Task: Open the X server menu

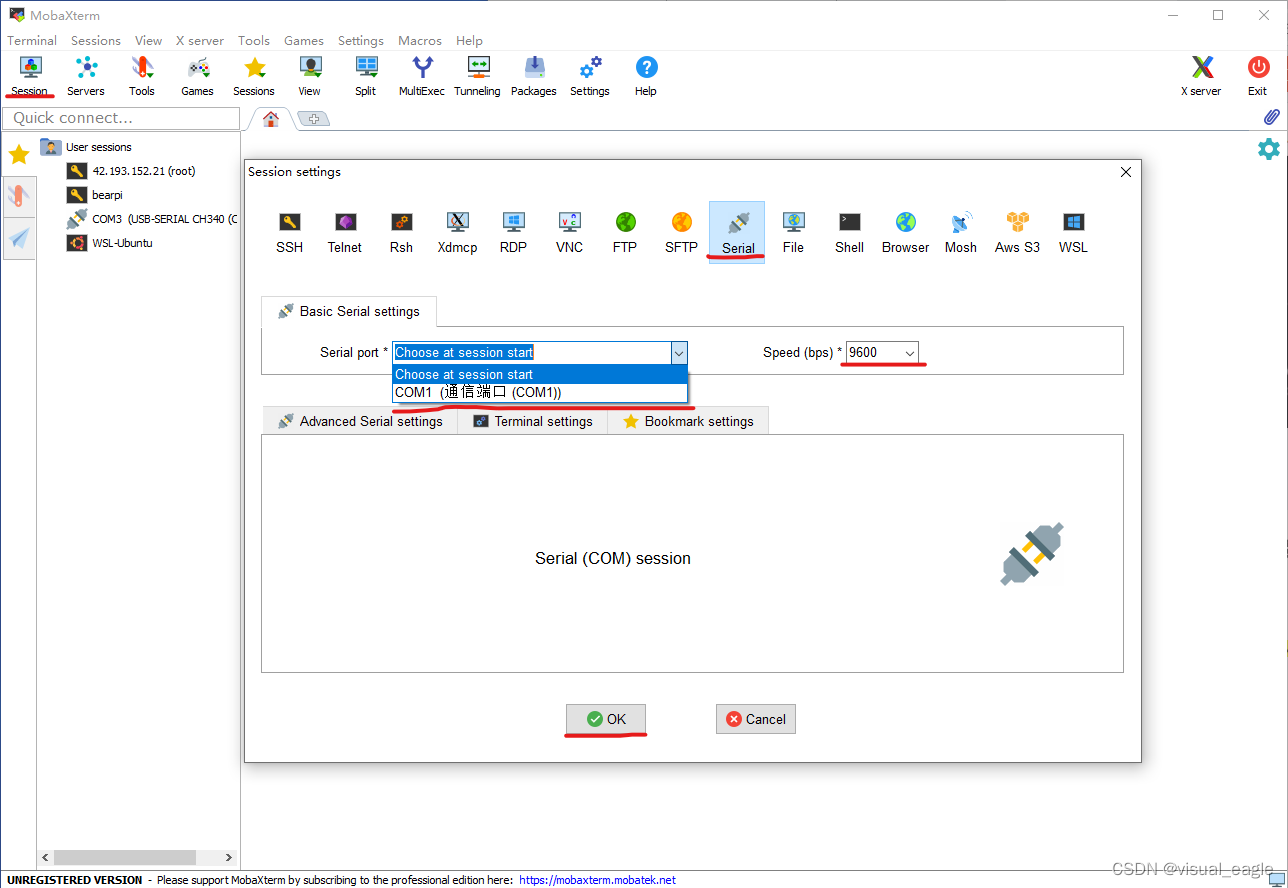Action: click(200, 41)
